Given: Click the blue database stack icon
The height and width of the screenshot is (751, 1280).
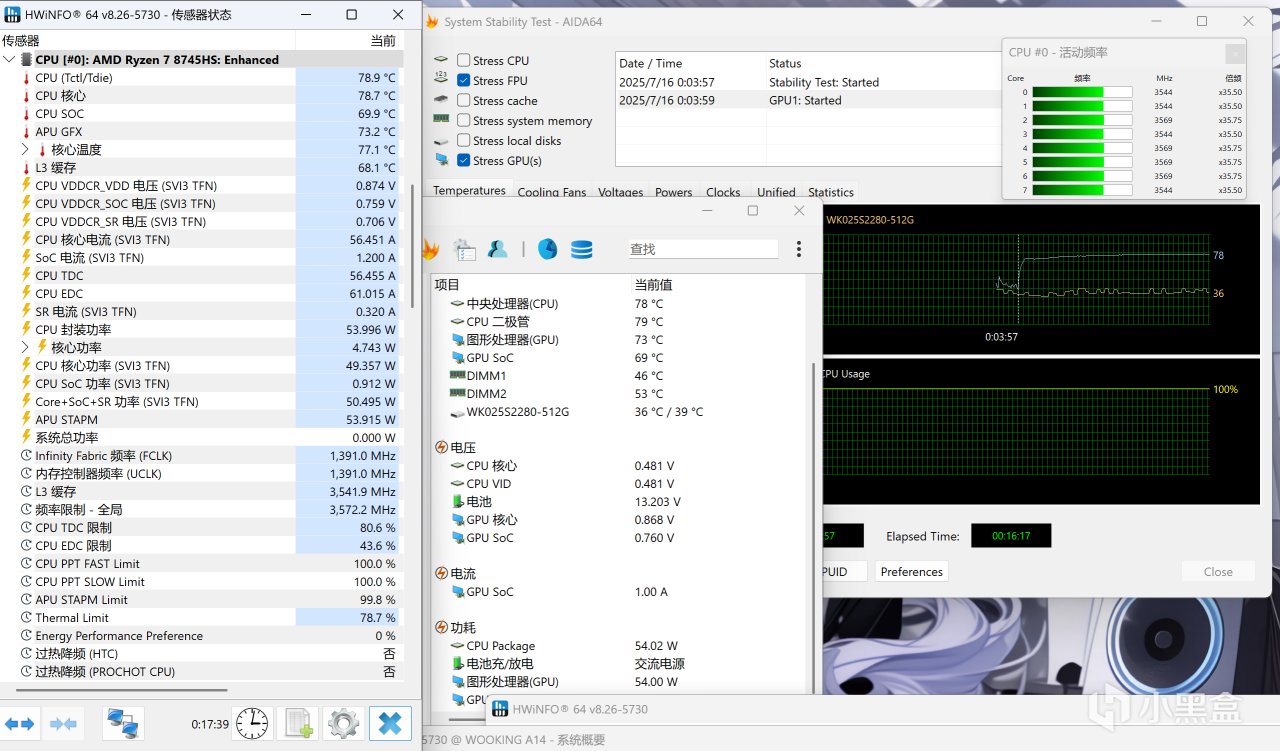Looking at the screenshot, I should click(582, 249).
